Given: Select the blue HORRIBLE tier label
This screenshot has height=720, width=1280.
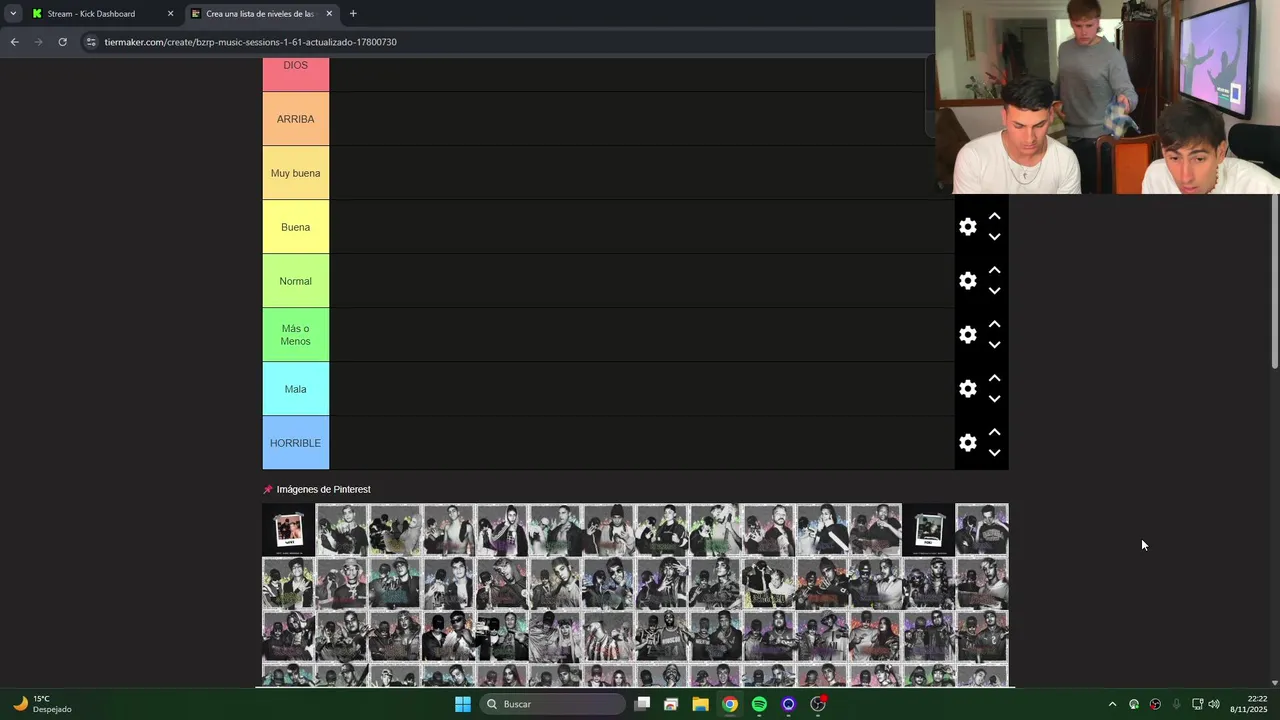Looking at the screenshot, I should (296, 443).
